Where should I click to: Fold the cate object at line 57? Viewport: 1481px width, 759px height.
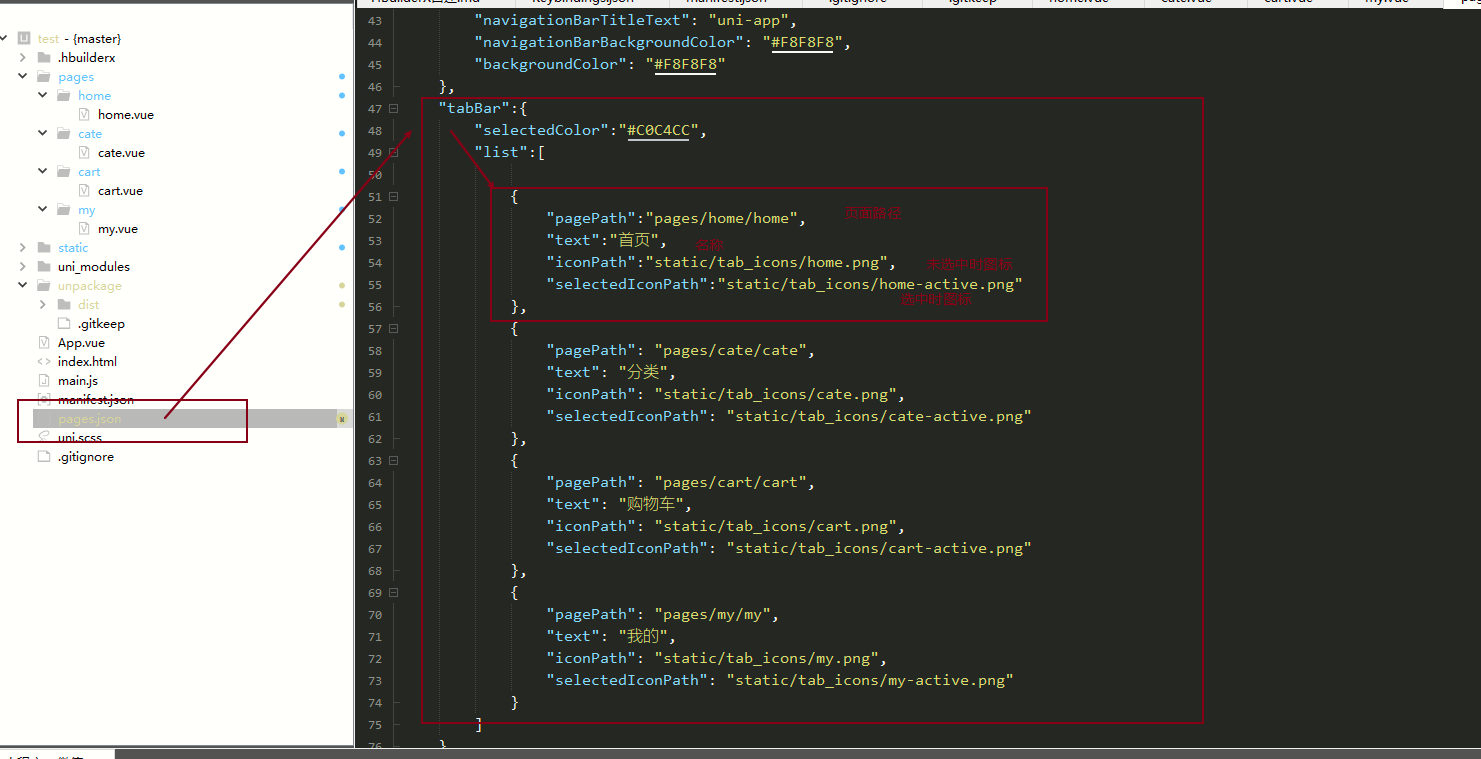pos(394,329)
